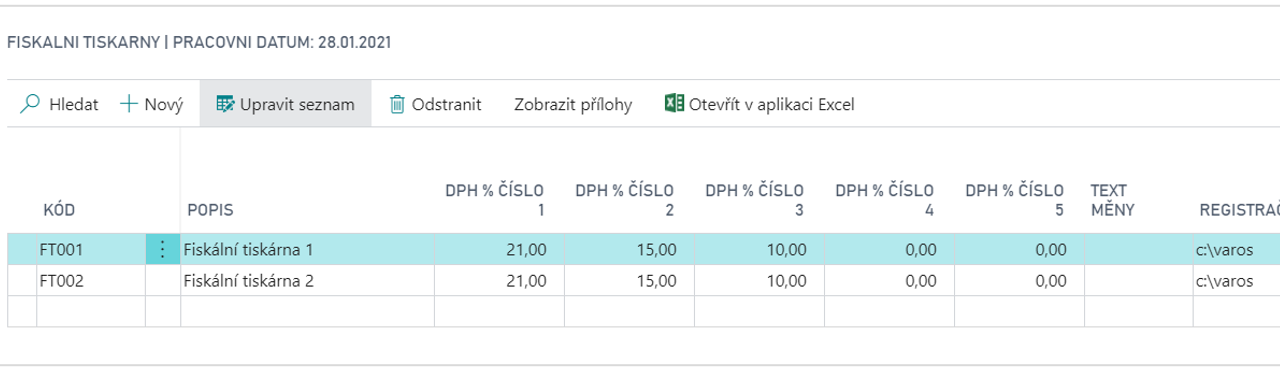Open Zobrazit přílohy
Viewport: 1280px width, 388px height.
pos(573,104)
